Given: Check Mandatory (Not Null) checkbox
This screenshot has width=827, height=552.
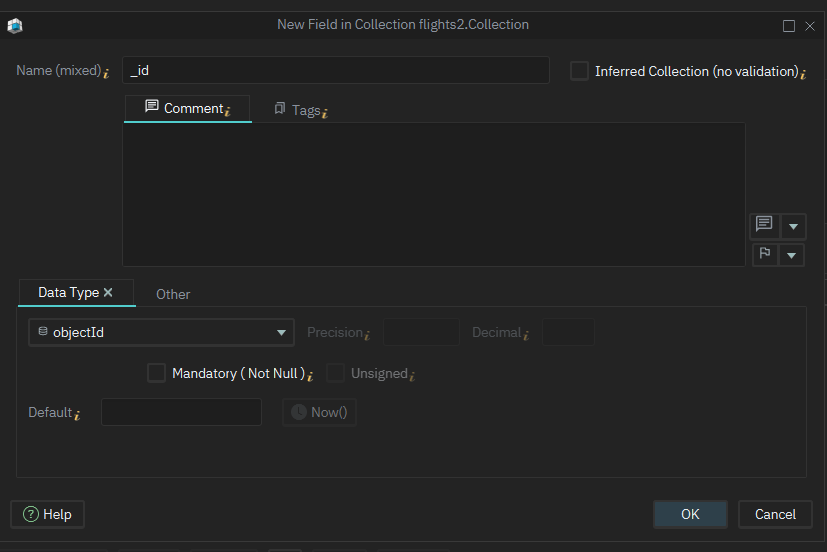Looking at the screenshot, I should [156, 373].
